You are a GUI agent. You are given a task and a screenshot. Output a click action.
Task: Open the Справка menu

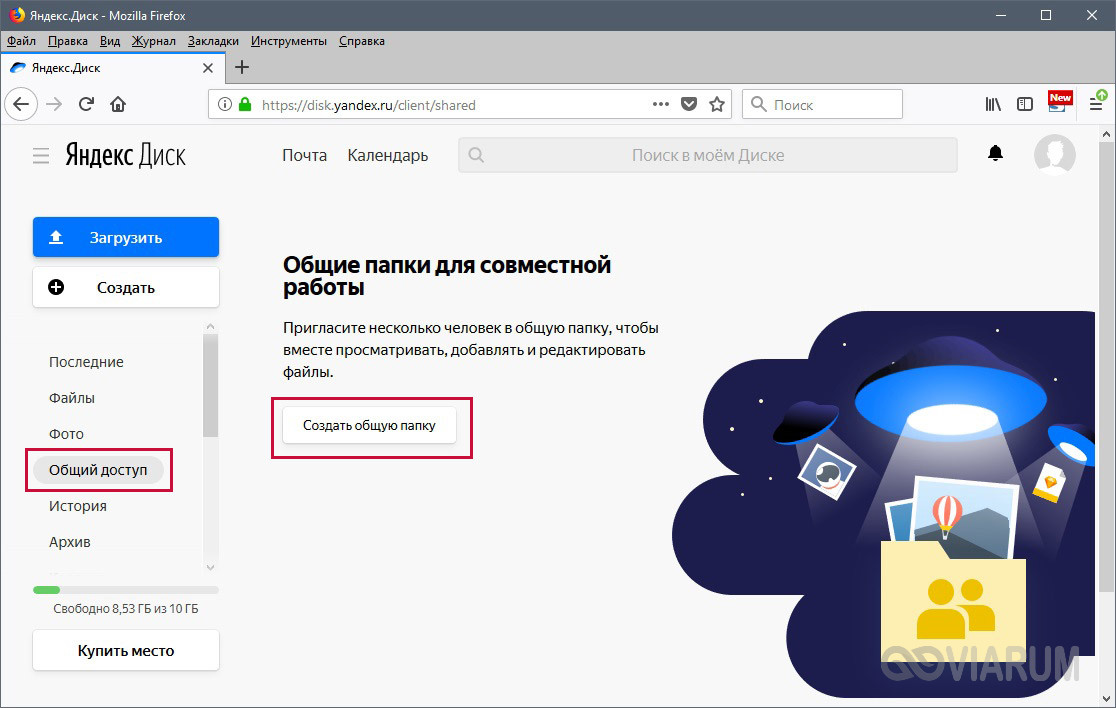coord(362,41)
